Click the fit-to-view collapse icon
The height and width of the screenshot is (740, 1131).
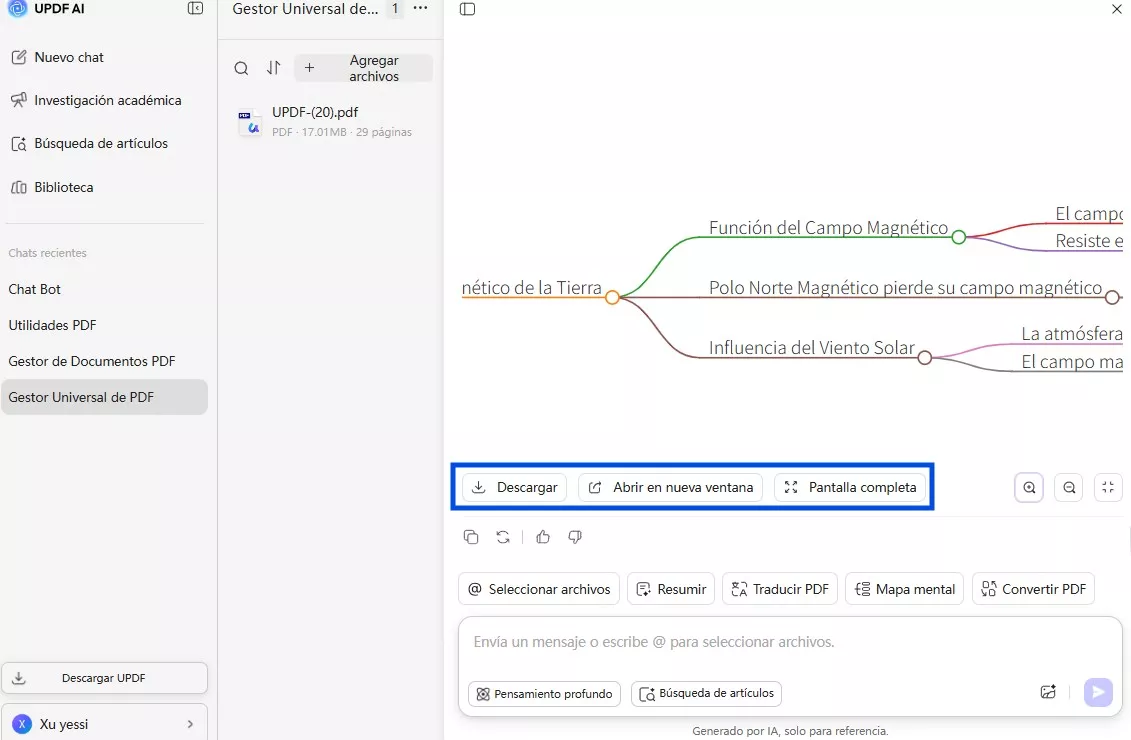(1108, 488)
